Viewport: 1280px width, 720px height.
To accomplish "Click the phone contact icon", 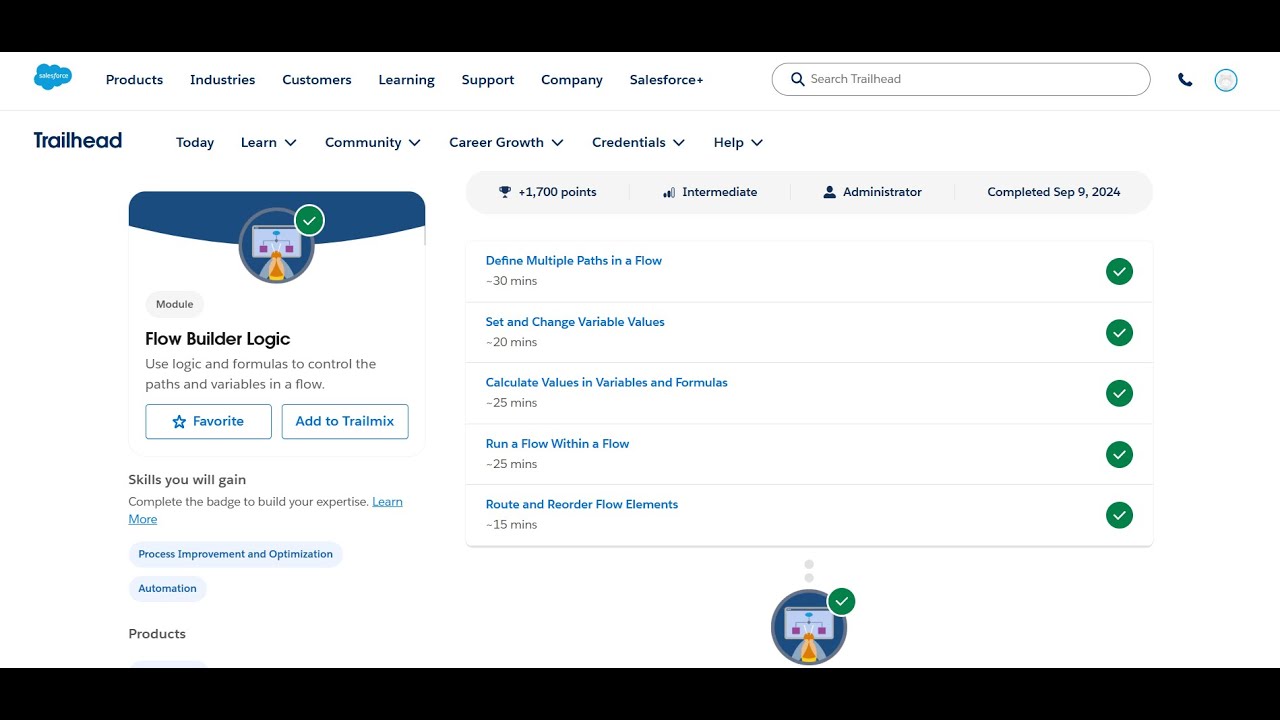I will click(1185, 80).
